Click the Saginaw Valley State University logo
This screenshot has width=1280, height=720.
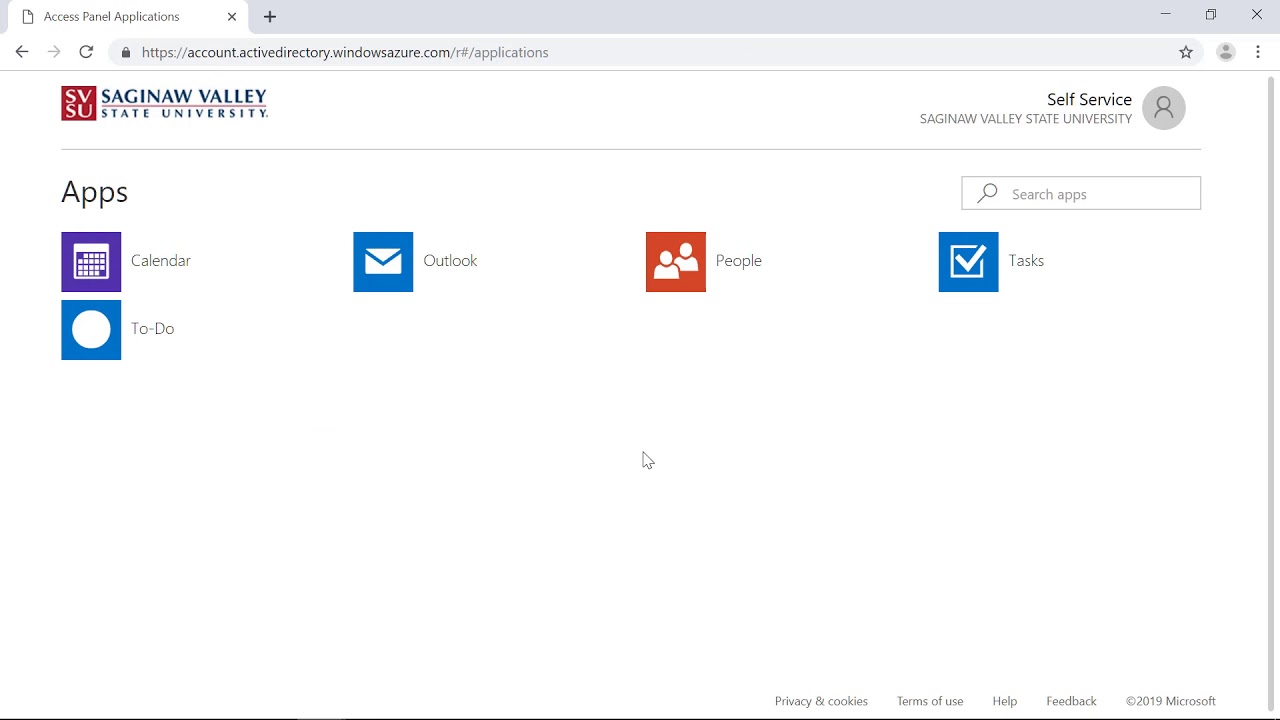pos(164,103)
